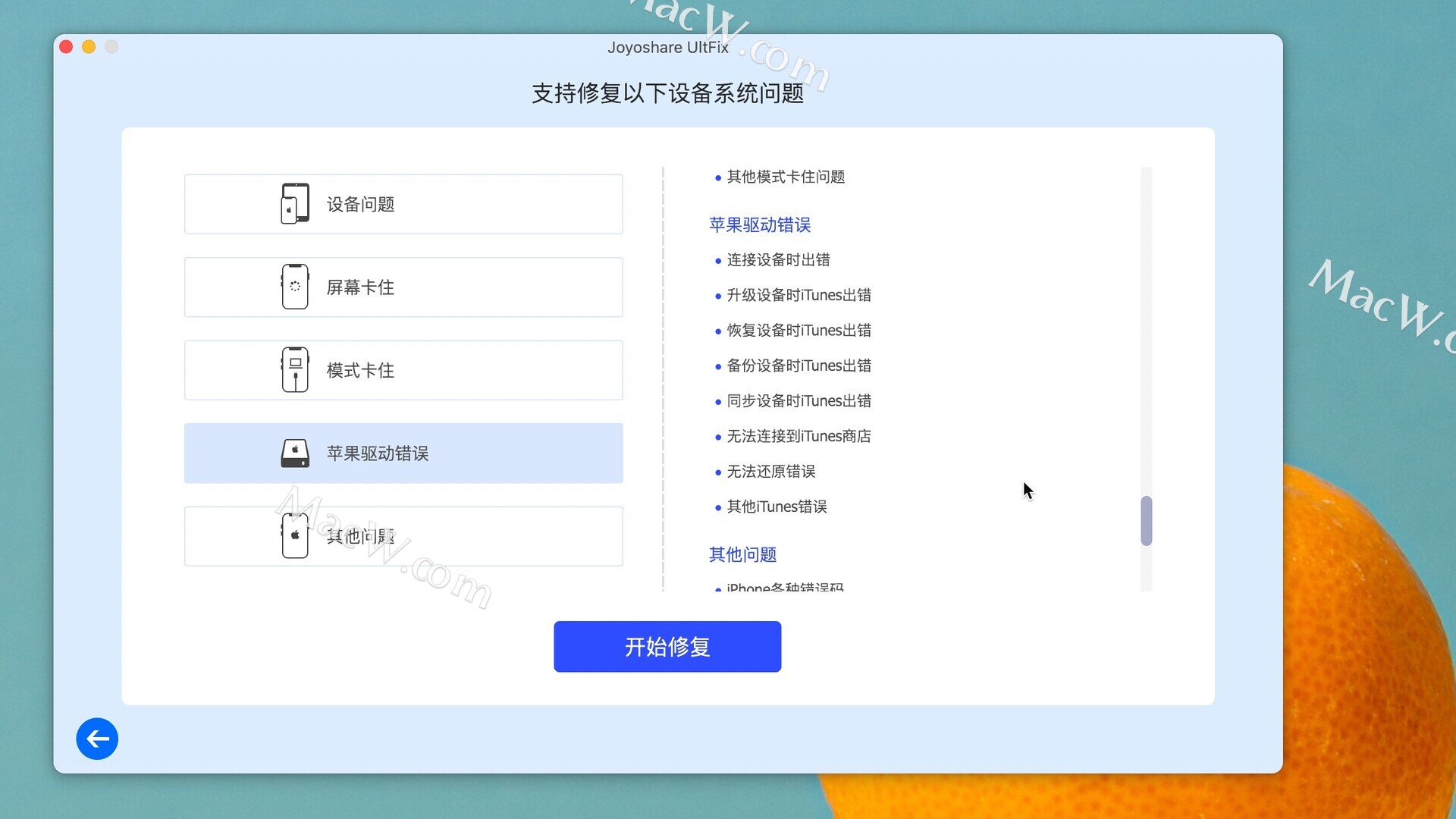Click the 其他问题 section heading in list

point(742,554)
